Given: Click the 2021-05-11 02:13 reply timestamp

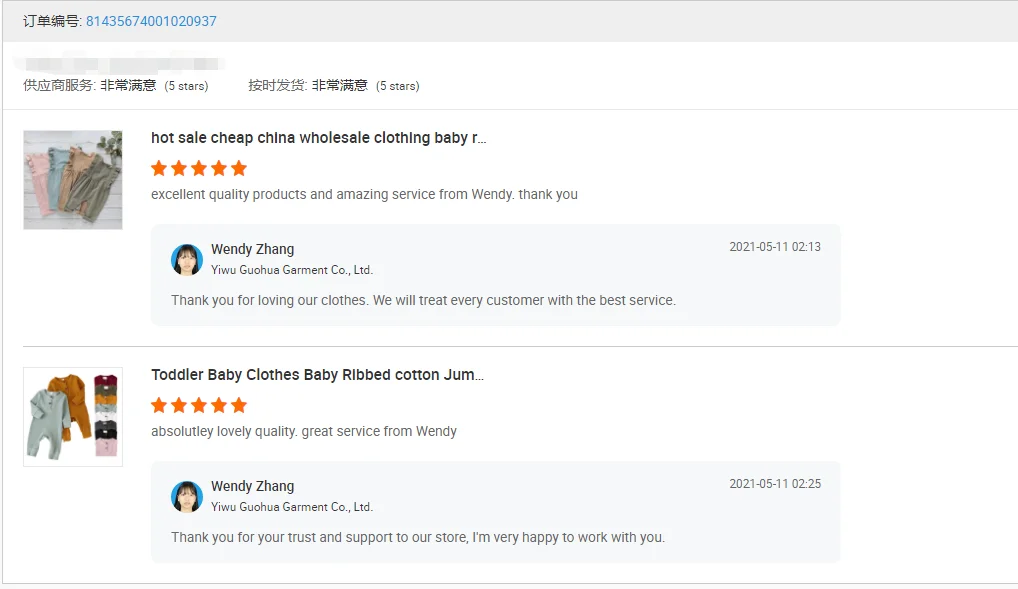Looking at the screenshot, I should 774,247.
